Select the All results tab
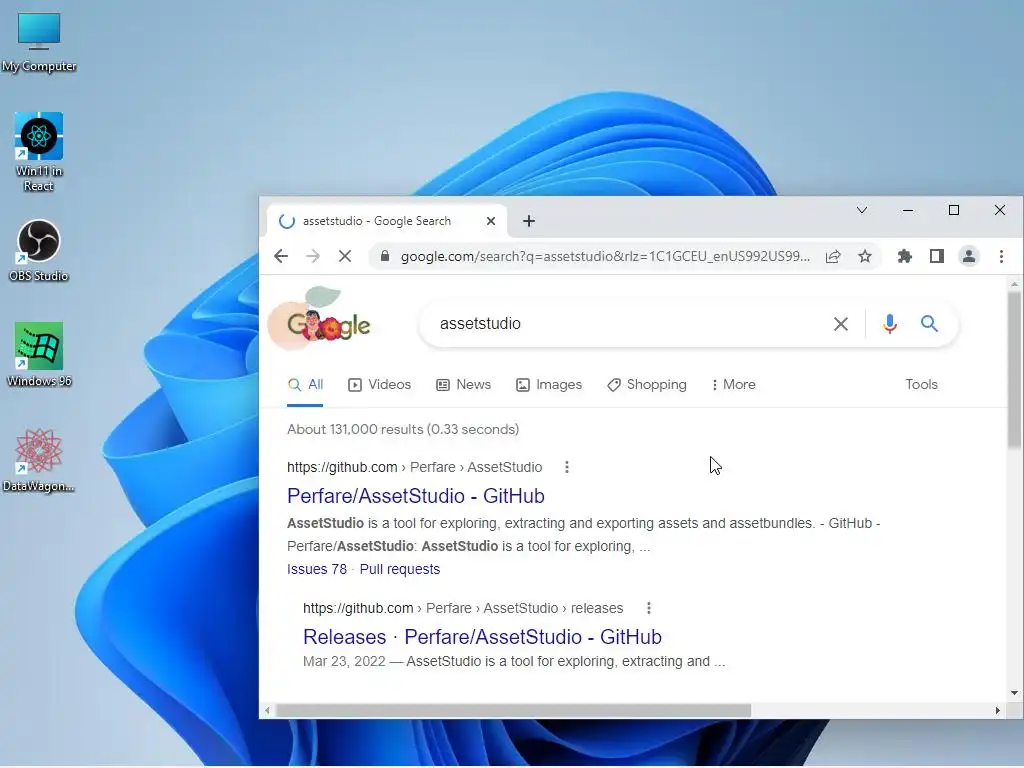The width and height of the screenshot is (1024, 768). click(306, 385)
